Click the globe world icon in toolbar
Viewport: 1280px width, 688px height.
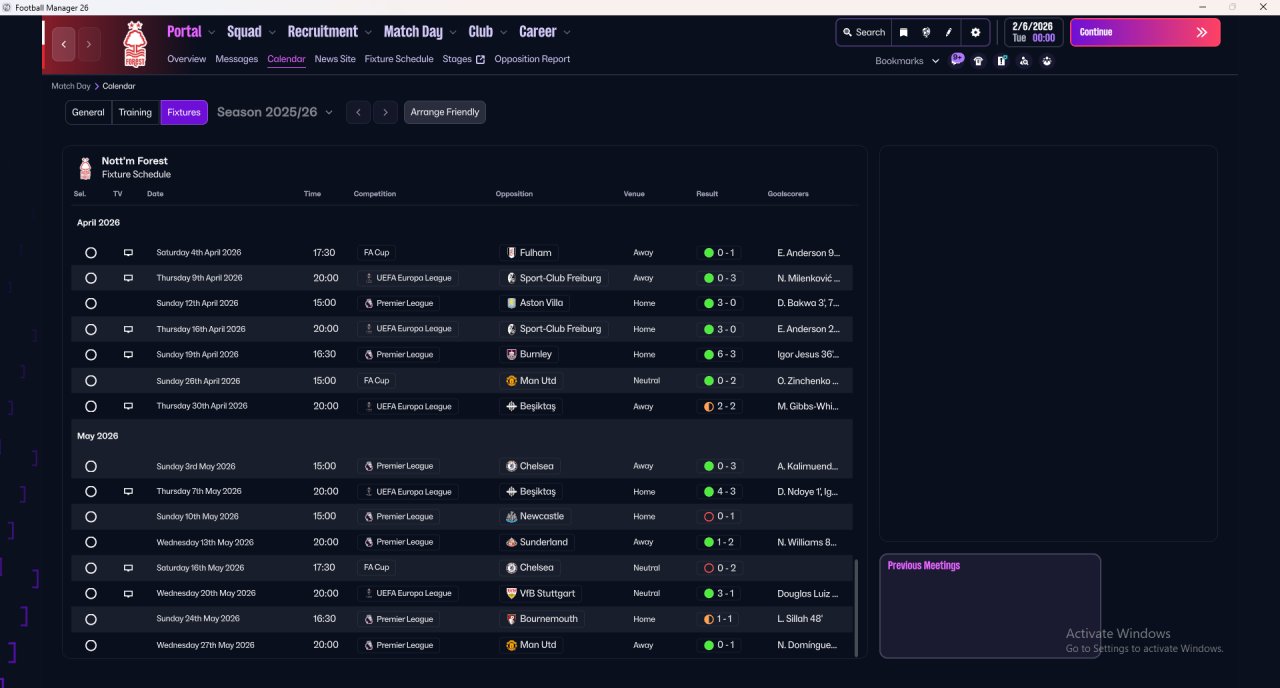click(x=926, y=32)
